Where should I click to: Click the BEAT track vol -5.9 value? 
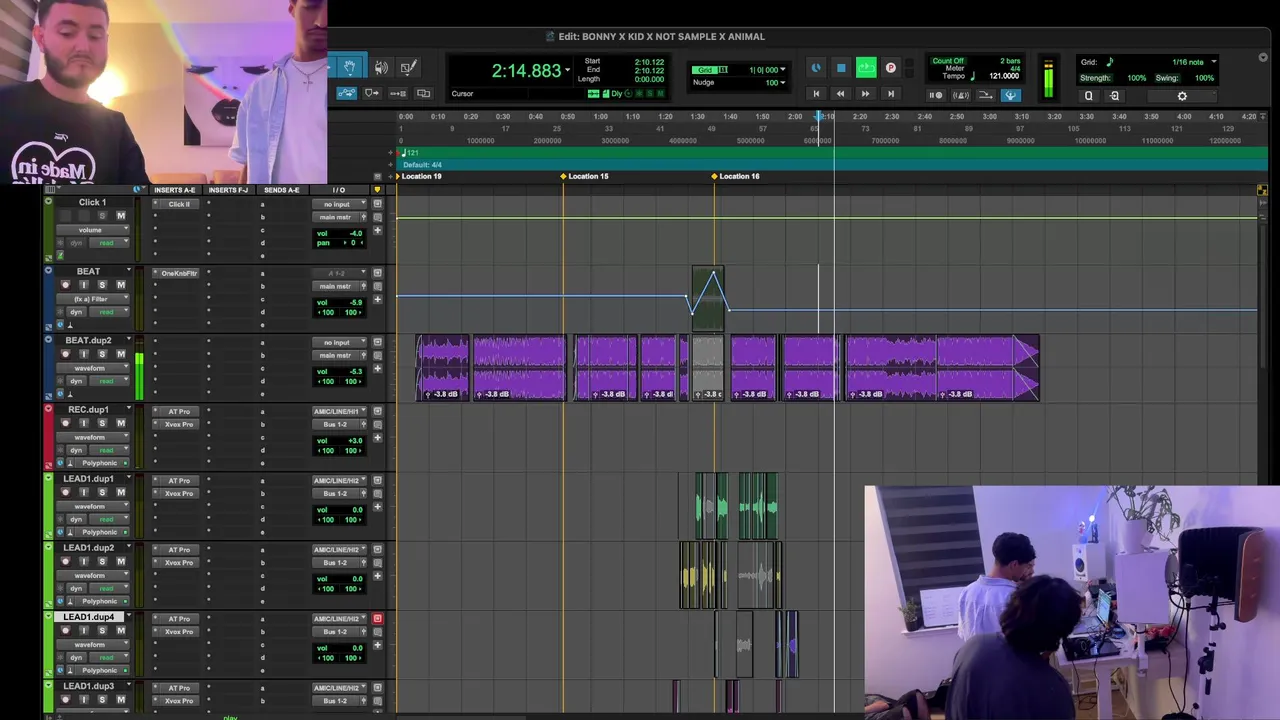click(x=355, y=302)
